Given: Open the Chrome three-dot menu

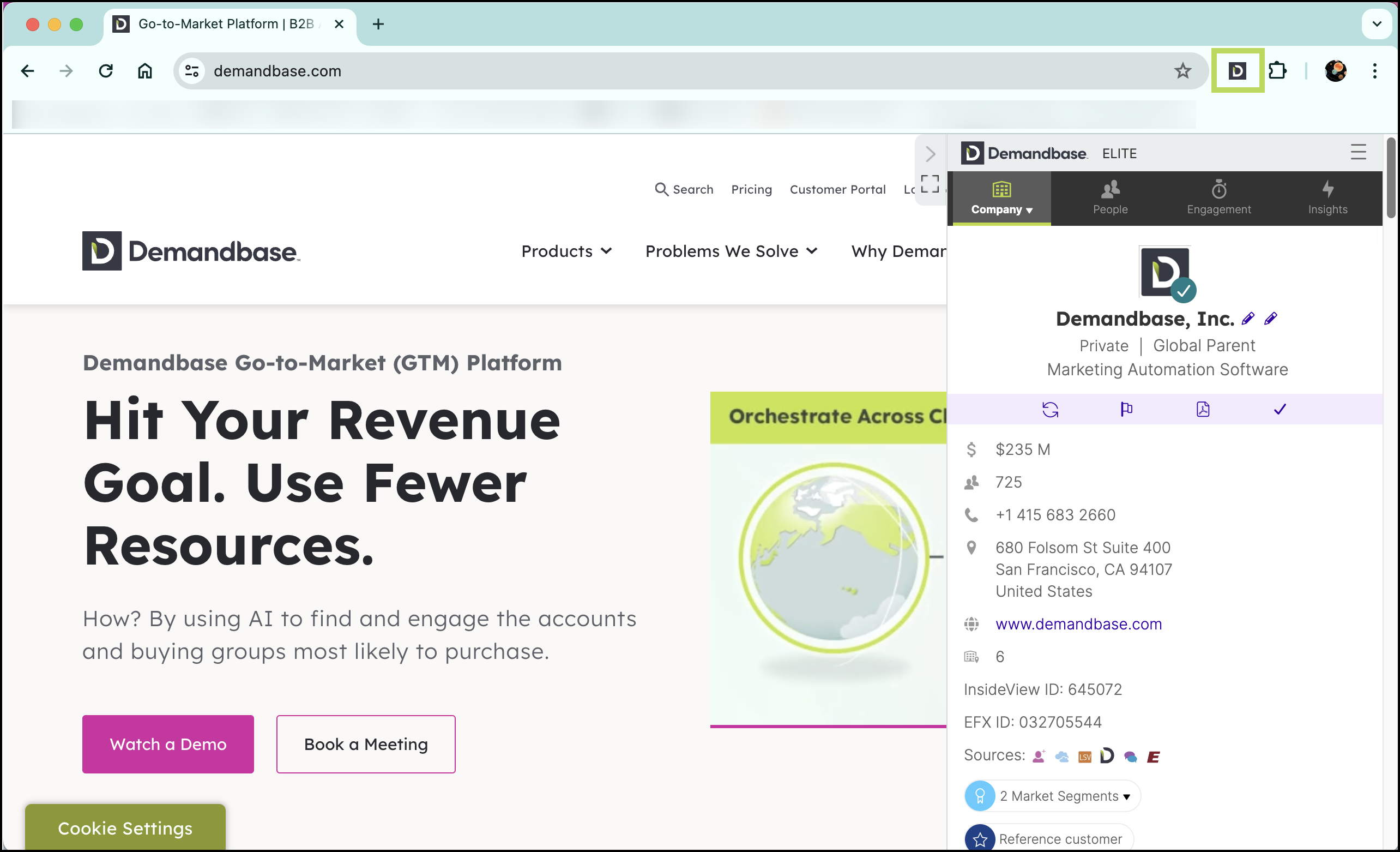Looking at the screenshot, I should pos(1374,71).
